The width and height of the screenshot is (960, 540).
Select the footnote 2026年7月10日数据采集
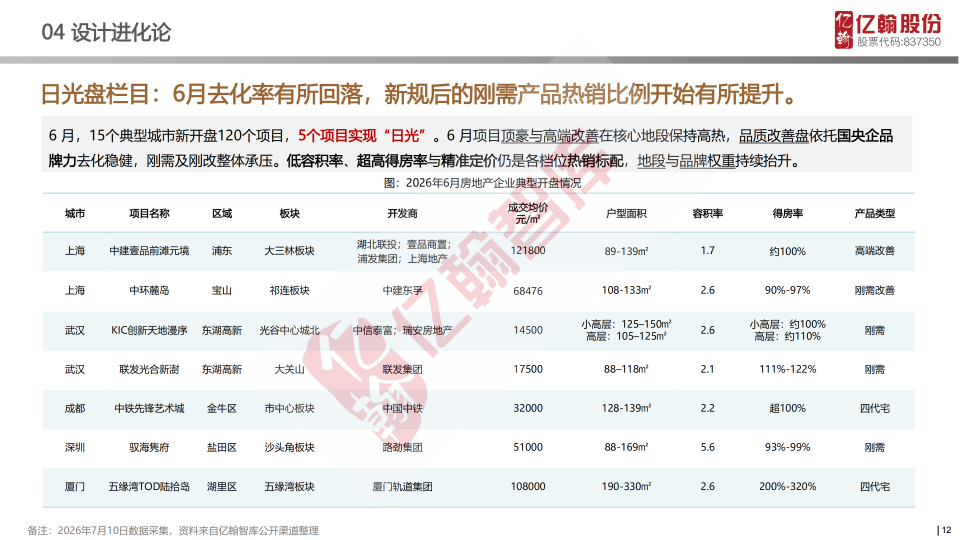click(x=114, y=531)
